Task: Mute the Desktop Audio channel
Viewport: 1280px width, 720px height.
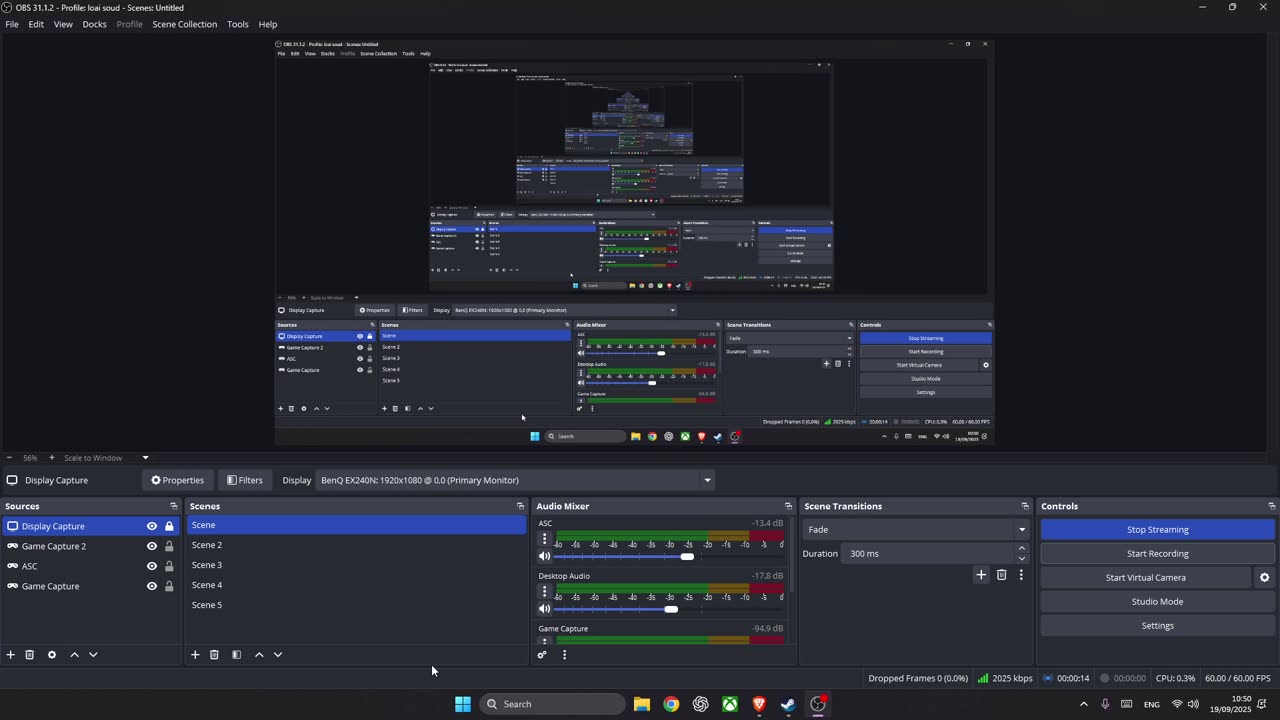Action: point(545,609)
